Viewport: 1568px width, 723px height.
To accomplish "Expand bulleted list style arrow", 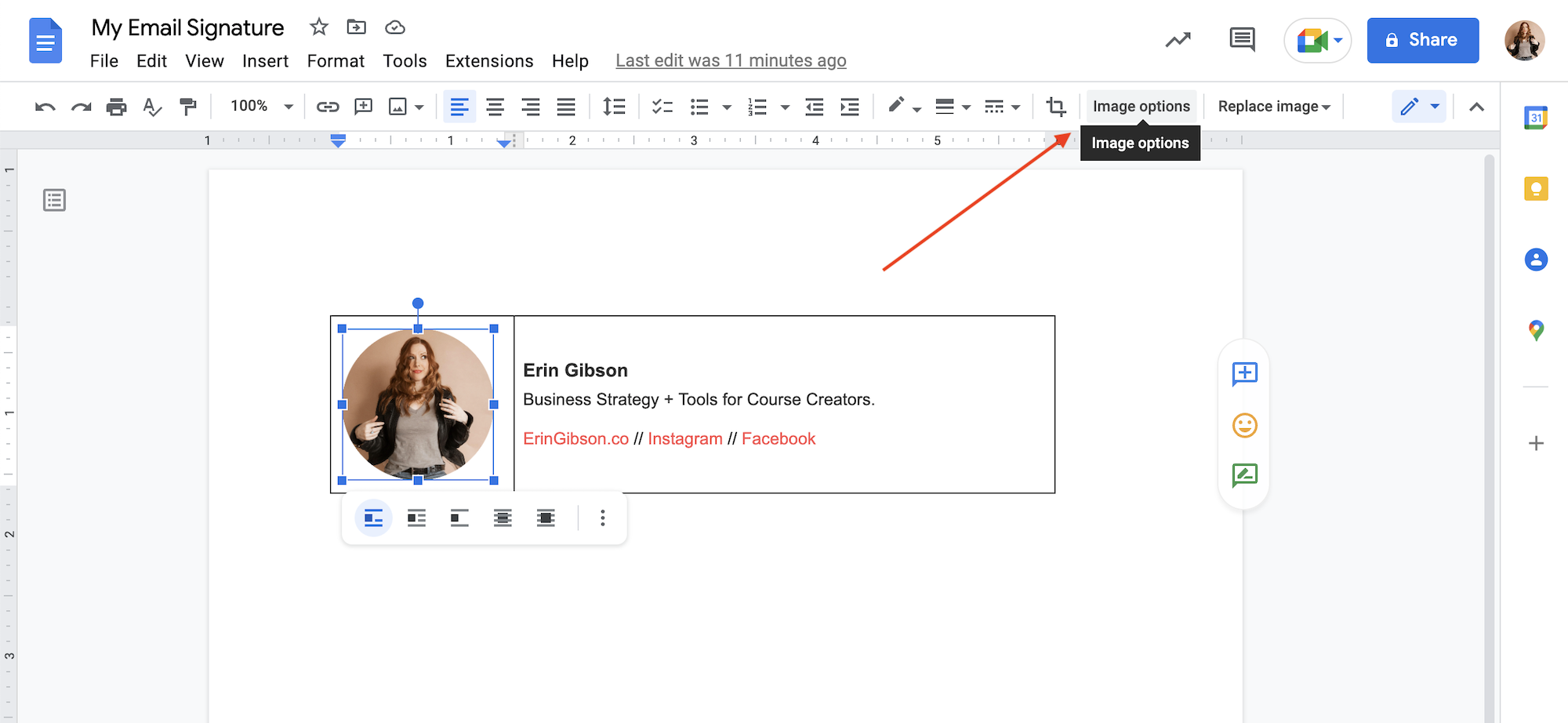I will pyautogui.click(x=727, y=107).
